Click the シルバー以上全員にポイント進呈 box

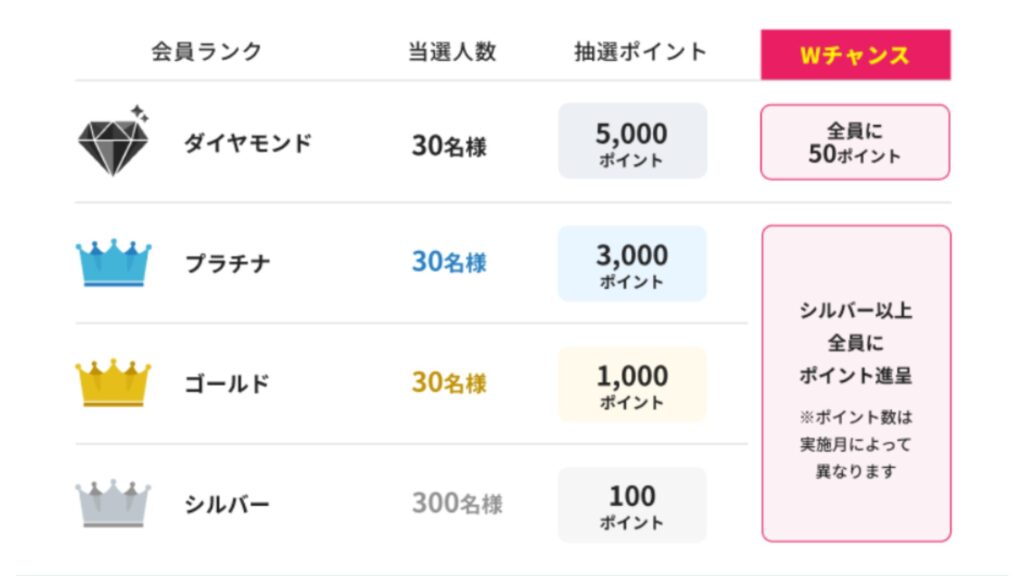855,383
